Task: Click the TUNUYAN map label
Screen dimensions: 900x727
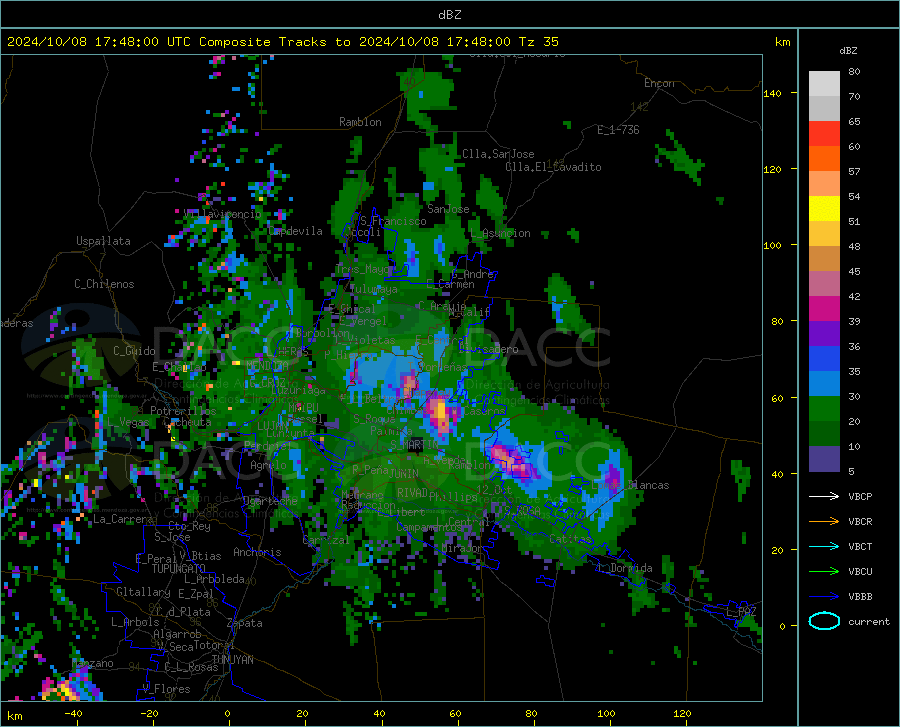Action: coord(232,660)
